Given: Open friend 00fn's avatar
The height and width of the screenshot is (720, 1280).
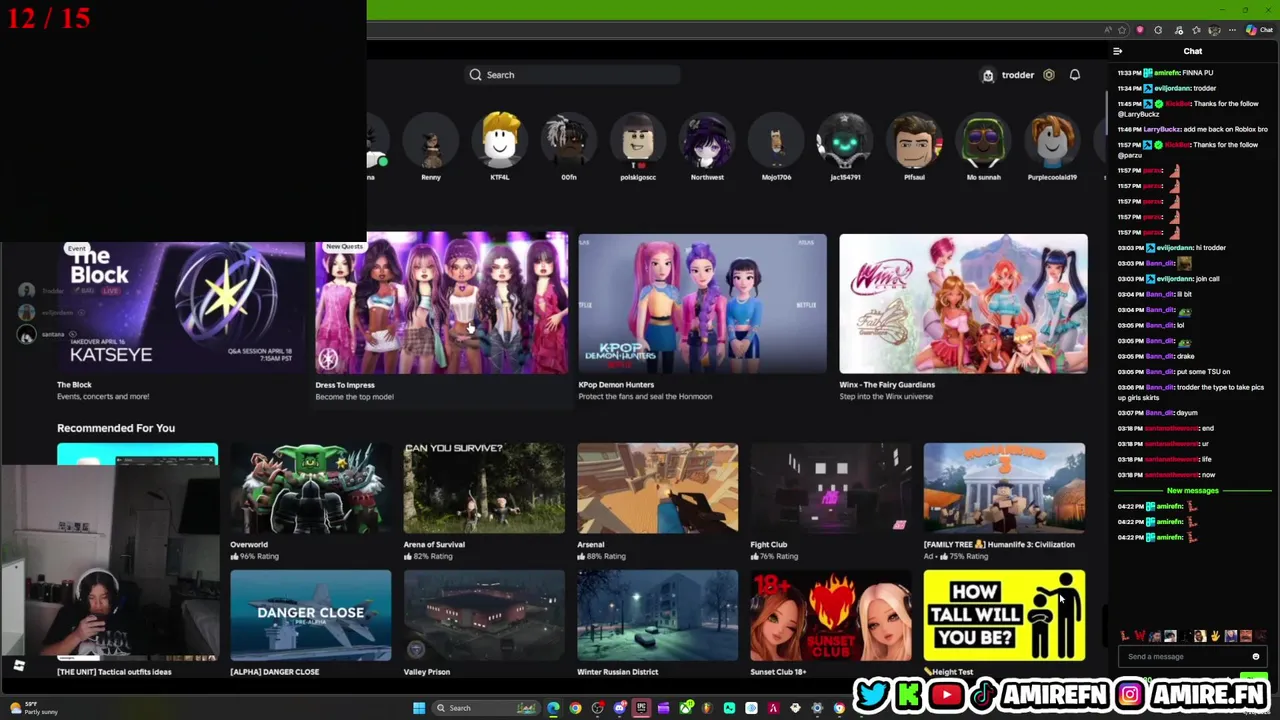Looking at the screenshot, I should 568,141.
